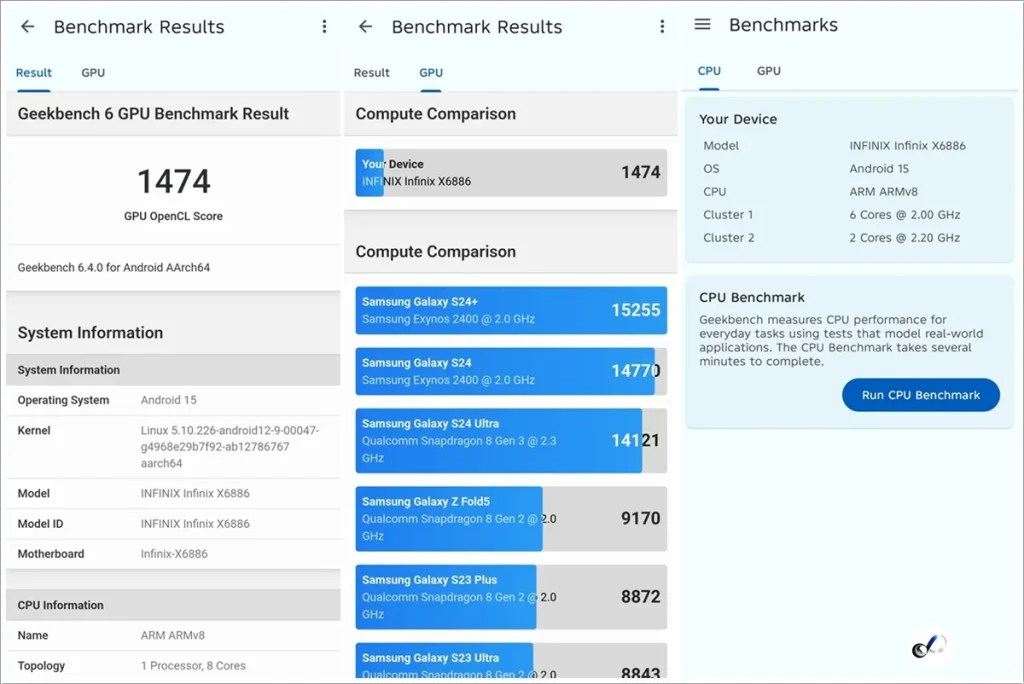Viewport: 1024px width, 684px height.
Task: Open the overflow menu on the left Benchmark Results screen
Action: coord(324,27)
